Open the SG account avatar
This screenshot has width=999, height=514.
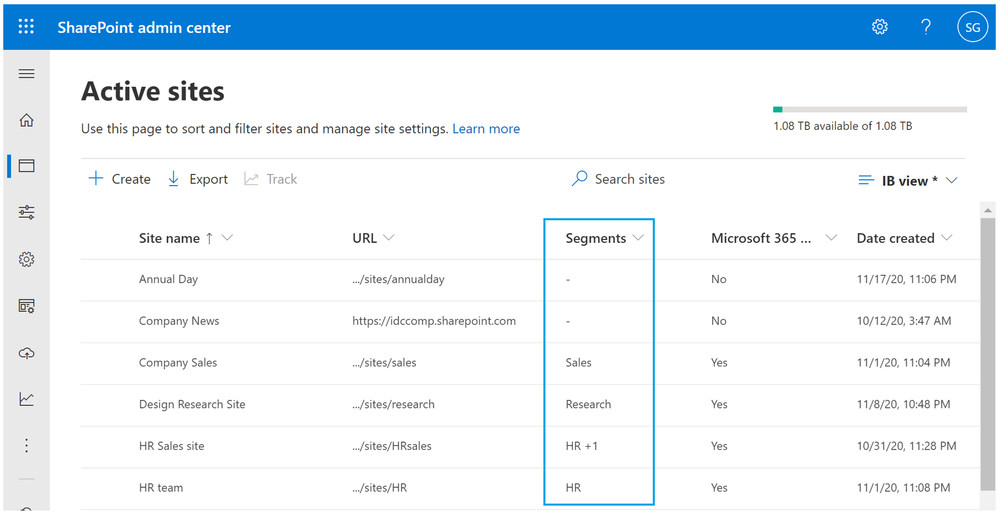972,27
